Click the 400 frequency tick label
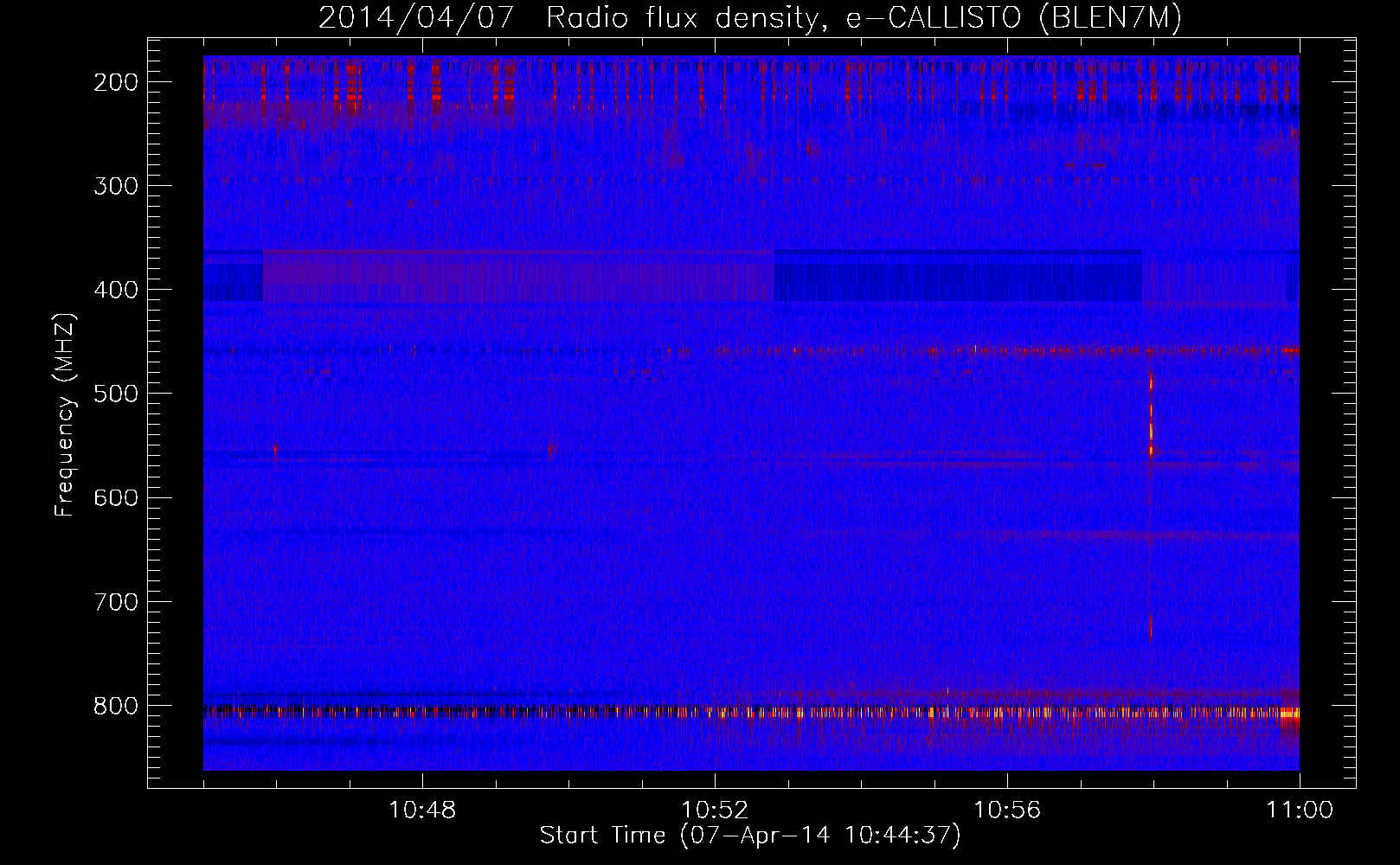Screen dimensions: 1400x865 pyautogui.click(x=115, y=290)
